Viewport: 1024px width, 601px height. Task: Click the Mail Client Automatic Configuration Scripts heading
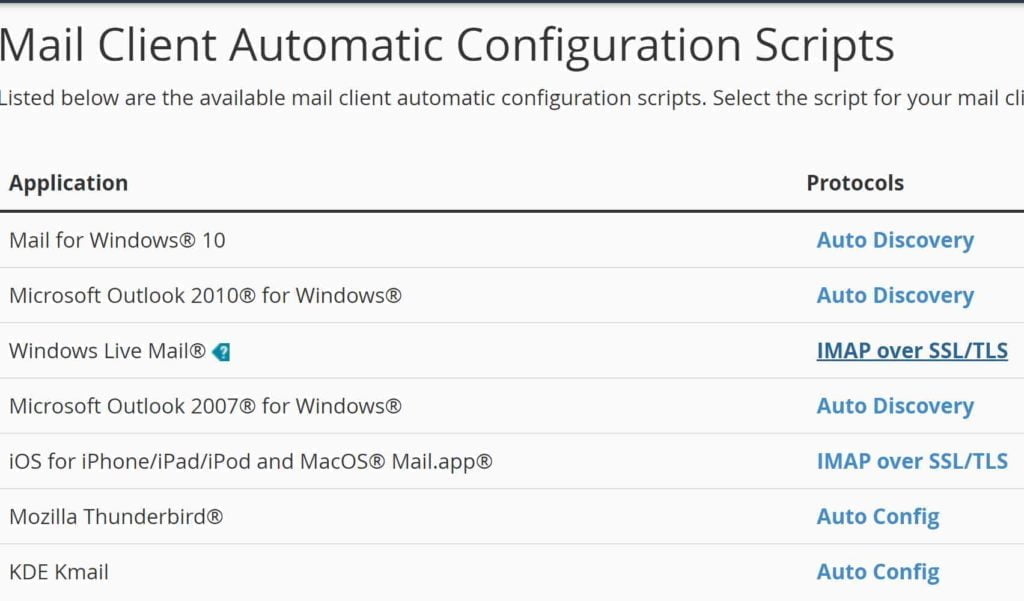point(447,46)
